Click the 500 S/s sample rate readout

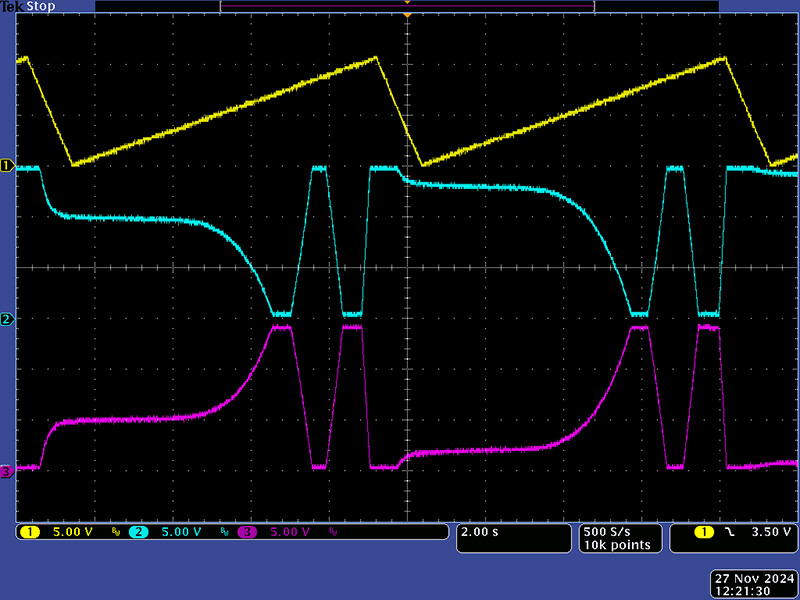[608, 531]
